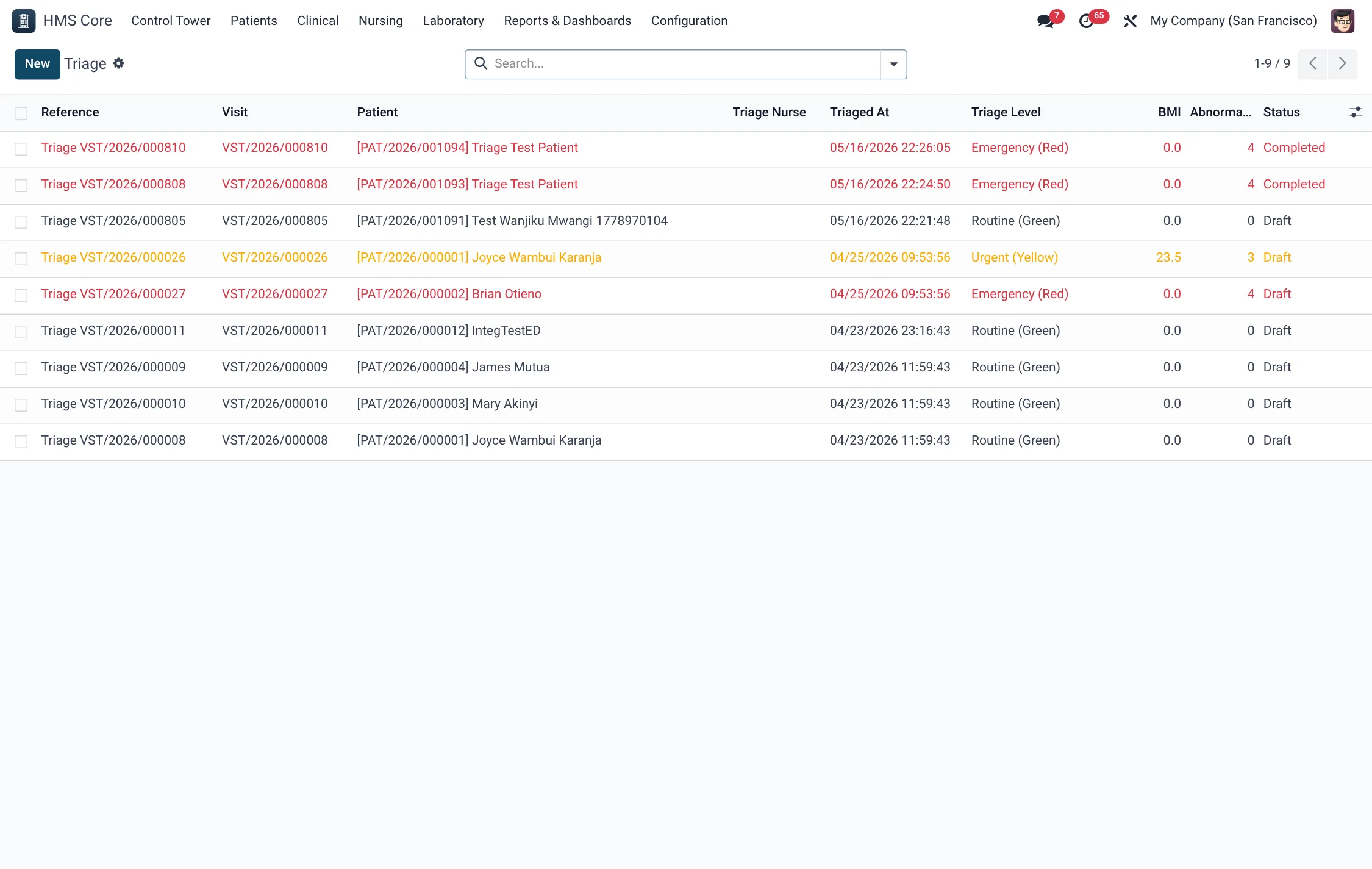Sort by Reference column header
Viewport: 1372px width, 869px height.
coord(70,112)
